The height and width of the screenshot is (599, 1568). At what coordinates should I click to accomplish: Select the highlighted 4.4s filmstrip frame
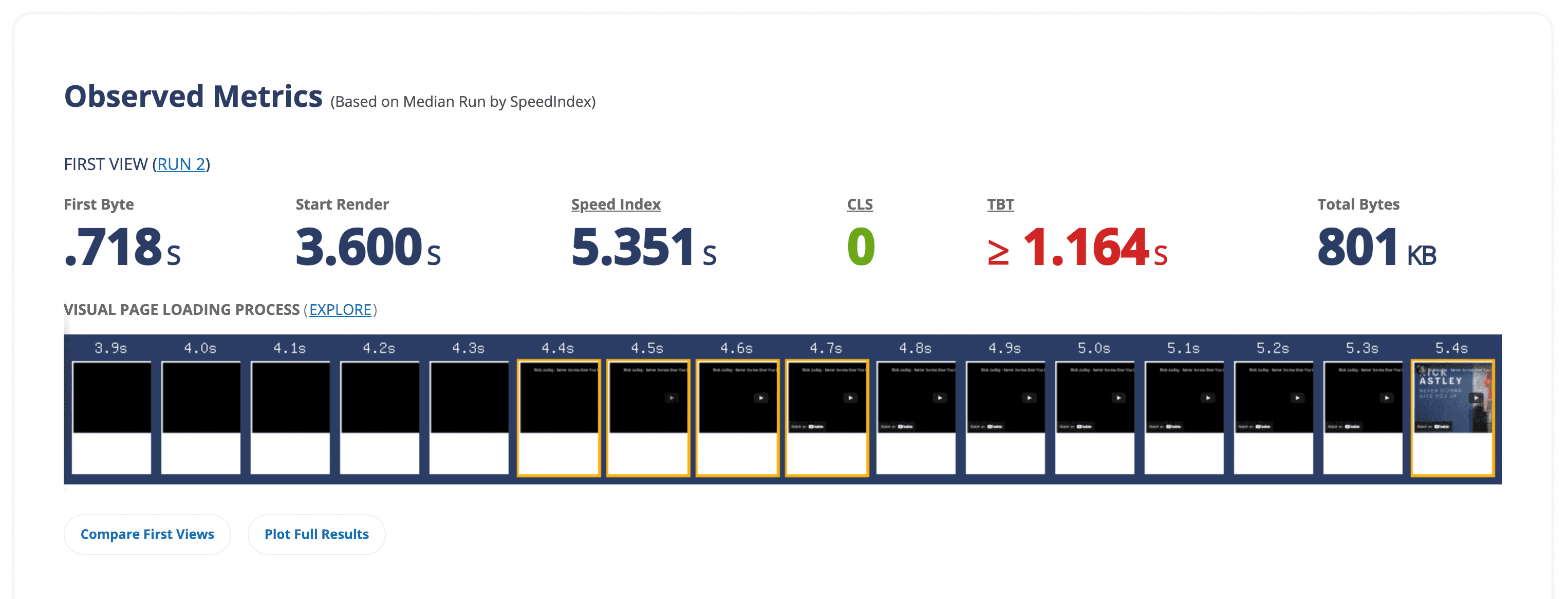pyautogui.click(x=559, y=418)
